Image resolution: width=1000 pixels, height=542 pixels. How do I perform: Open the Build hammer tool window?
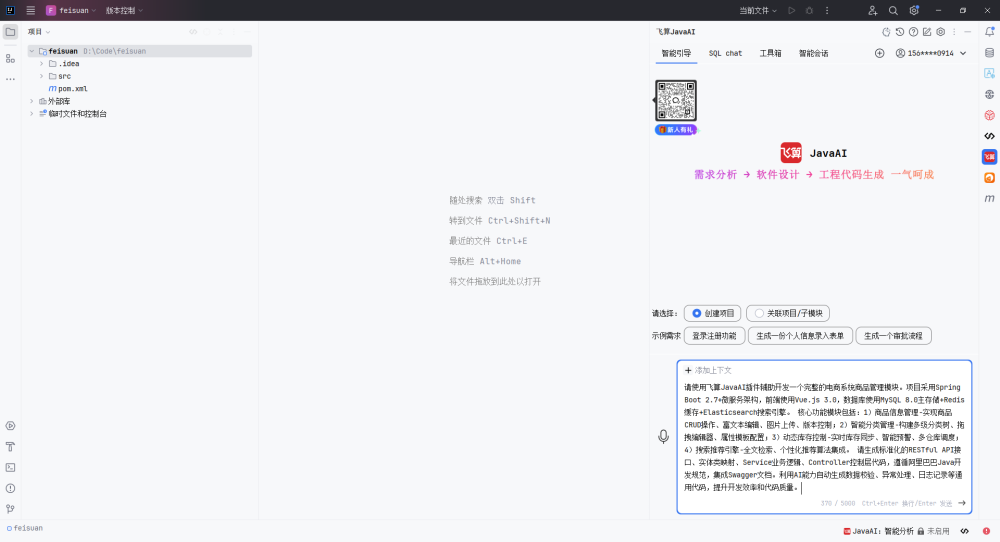(x=10, y=447)
